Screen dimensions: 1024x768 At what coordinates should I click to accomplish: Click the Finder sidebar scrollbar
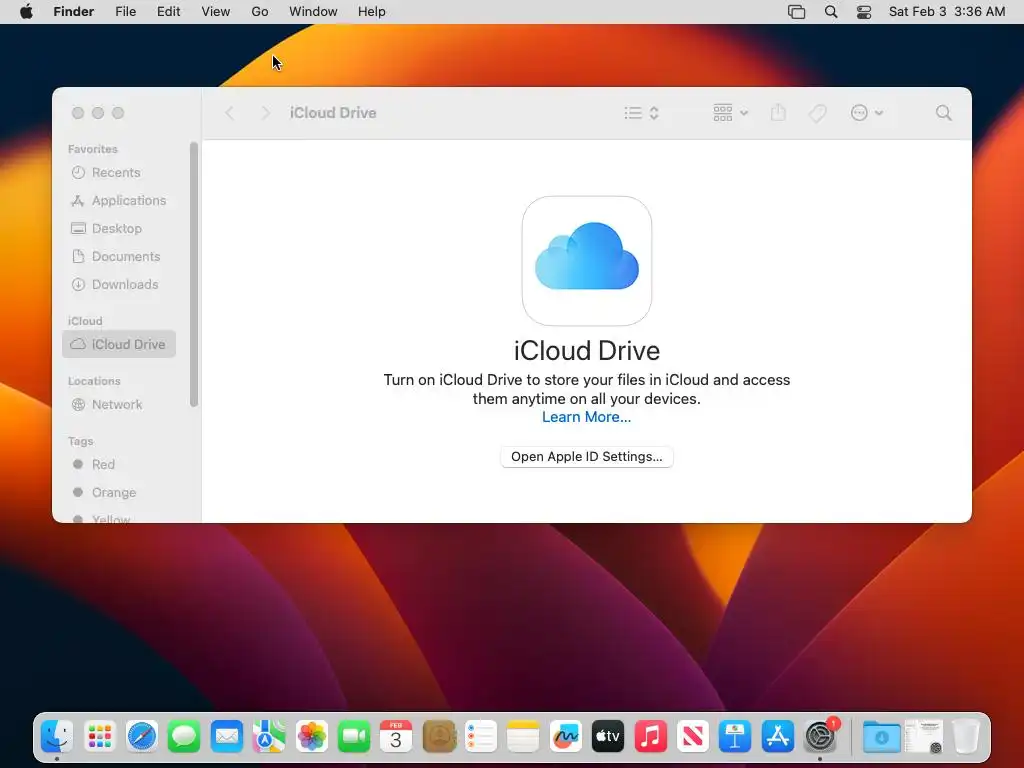point(194,274)
